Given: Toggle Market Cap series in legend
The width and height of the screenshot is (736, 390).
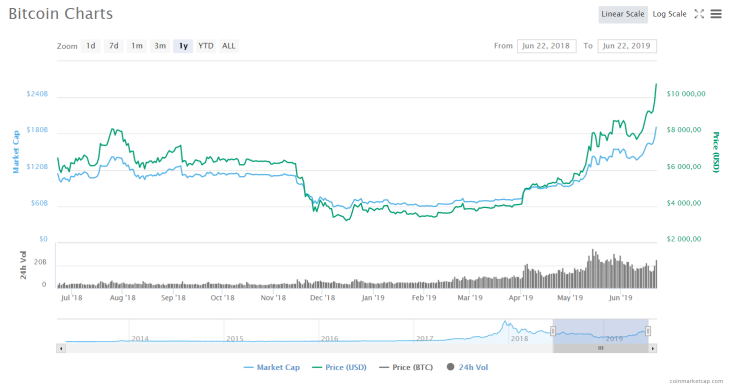Looking at the screenshot, I should point(272,367).
